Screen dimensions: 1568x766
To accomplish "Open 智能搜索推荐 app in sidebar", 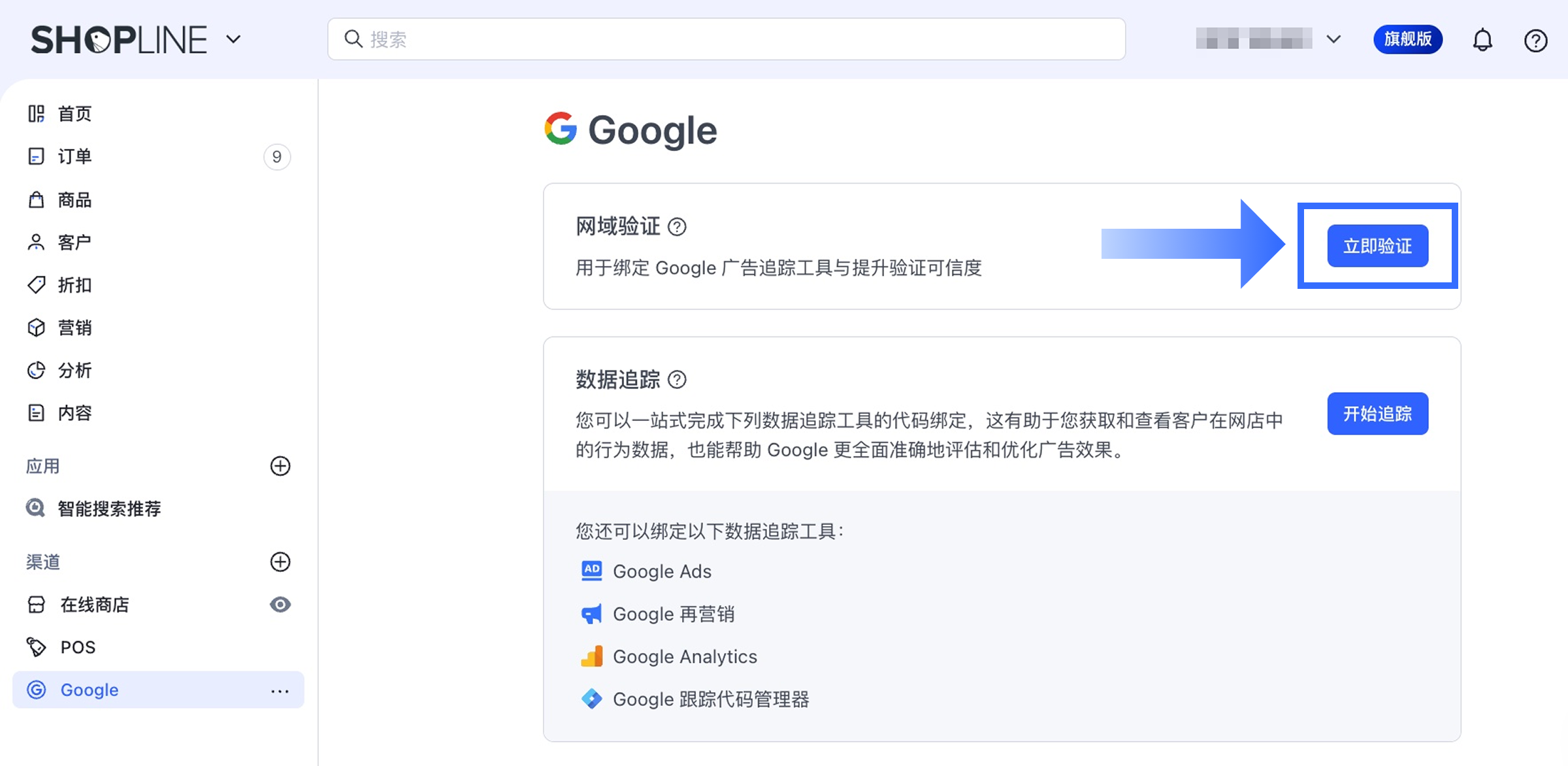I will (108, 508).
